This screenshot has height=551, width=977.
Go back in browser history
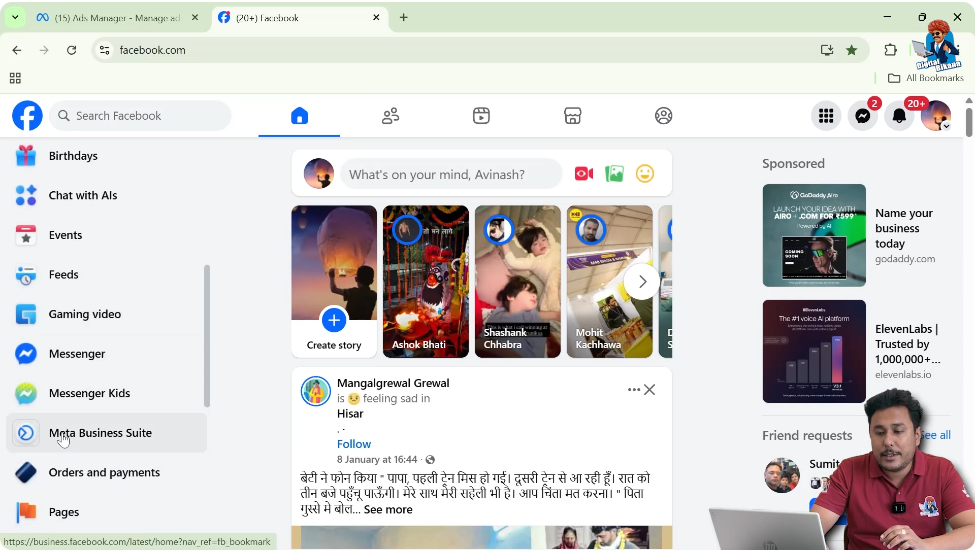point(17,50)
